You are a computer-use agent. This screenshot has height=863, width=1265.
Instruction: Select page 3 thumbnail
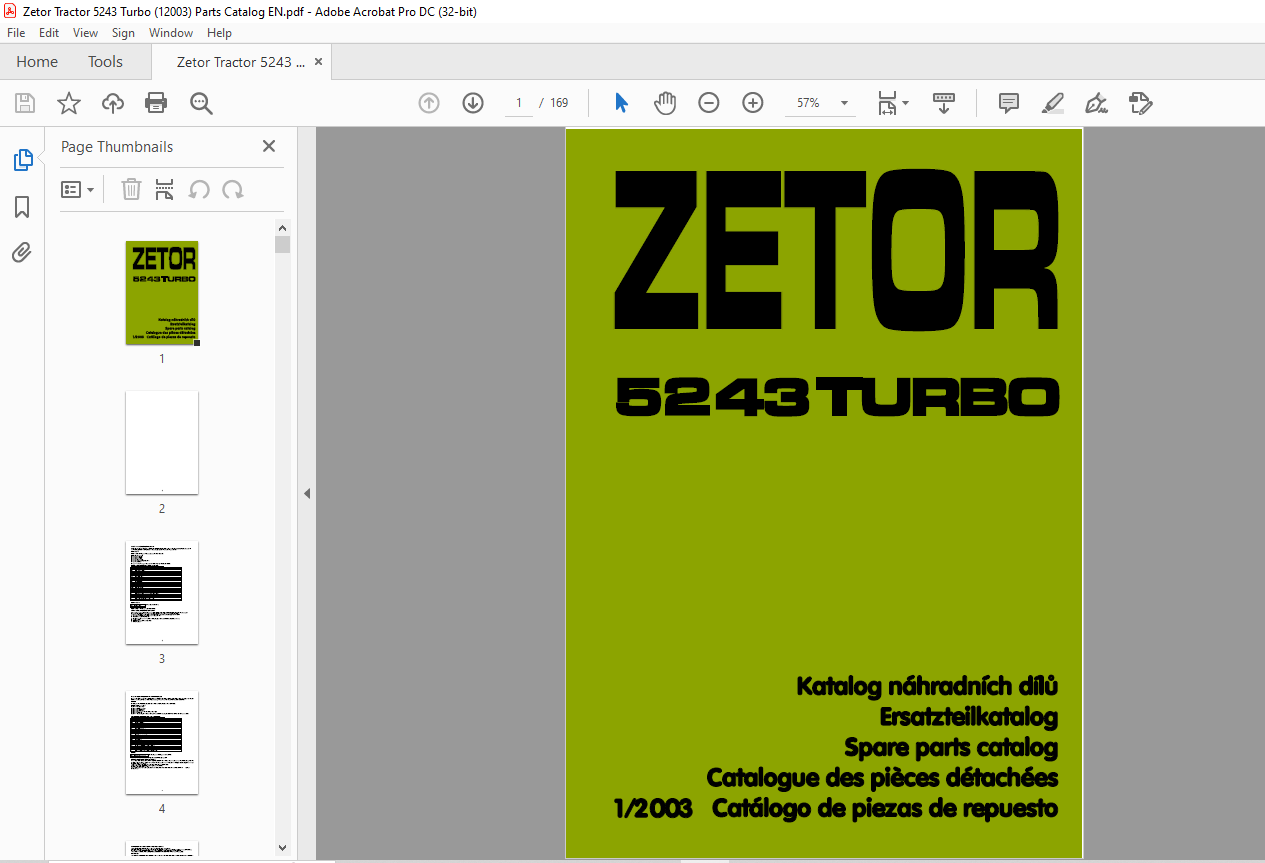click(x=162, y=592)
